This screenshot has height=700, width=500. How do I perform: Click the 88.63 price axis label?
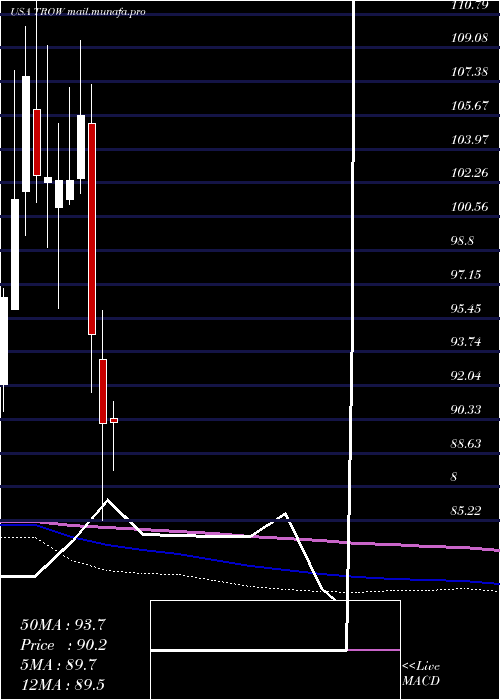coord(466,444)
